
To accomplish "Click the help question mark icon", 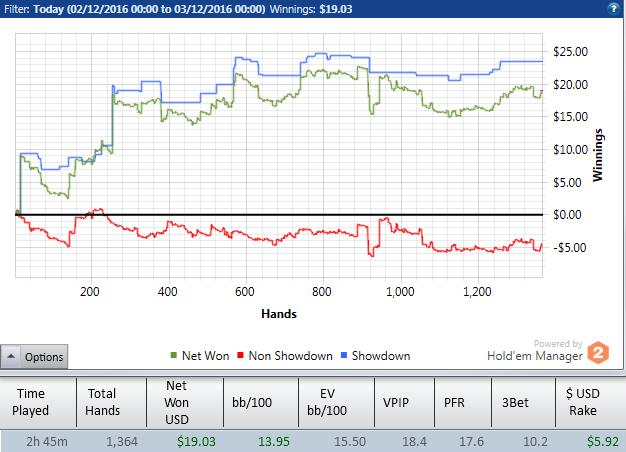I will [x=614, y=8].
